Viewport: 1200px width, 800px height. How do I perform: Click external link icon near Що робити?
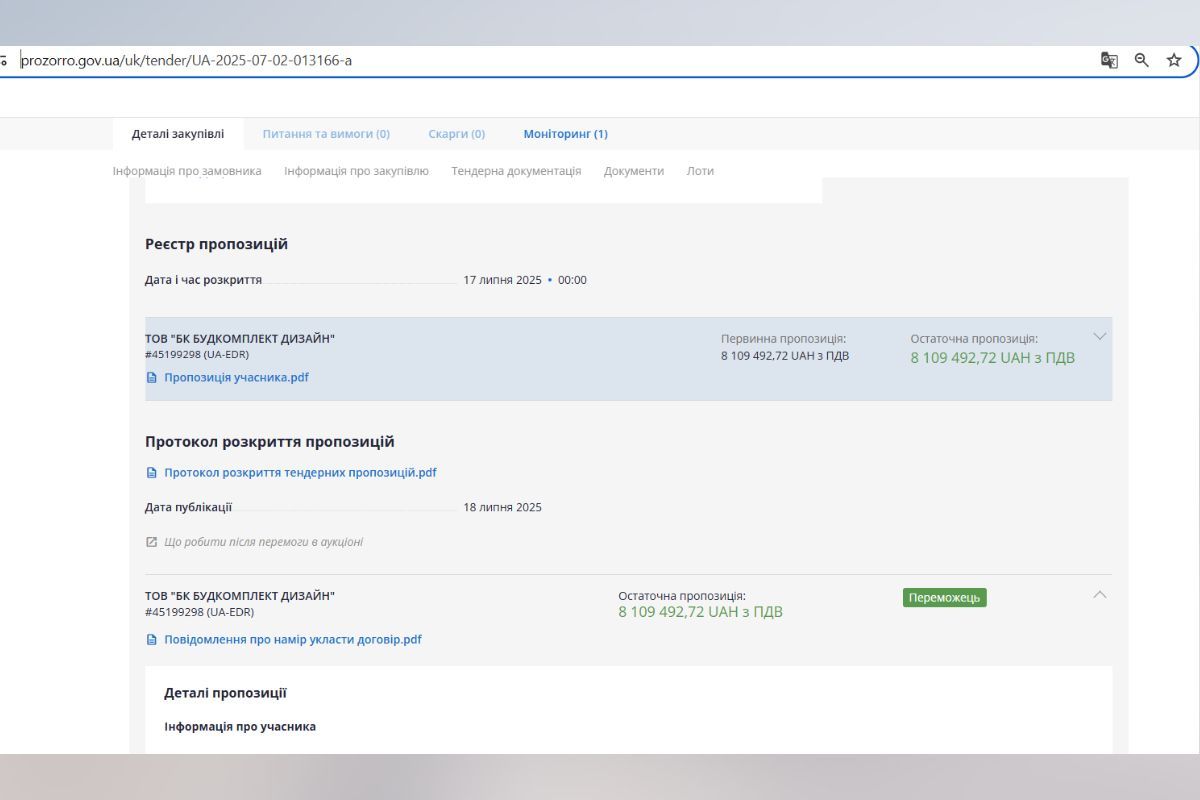click(152, 542)
